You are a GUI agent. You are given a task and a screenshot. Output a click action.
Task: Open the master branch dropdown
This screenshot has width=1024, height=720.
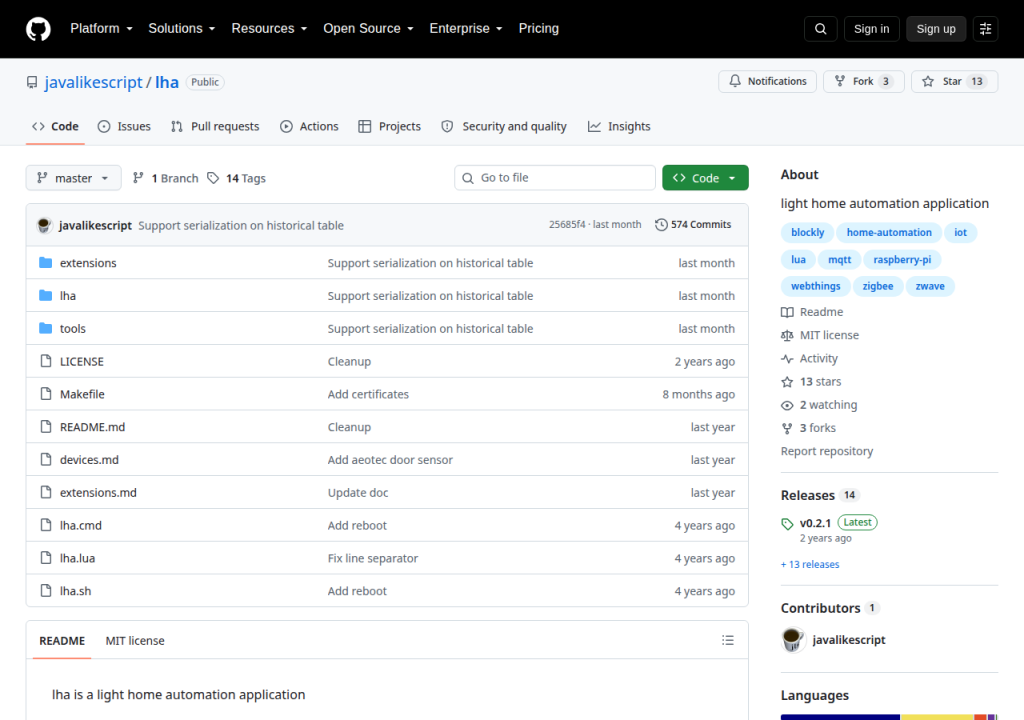(73, 178)
